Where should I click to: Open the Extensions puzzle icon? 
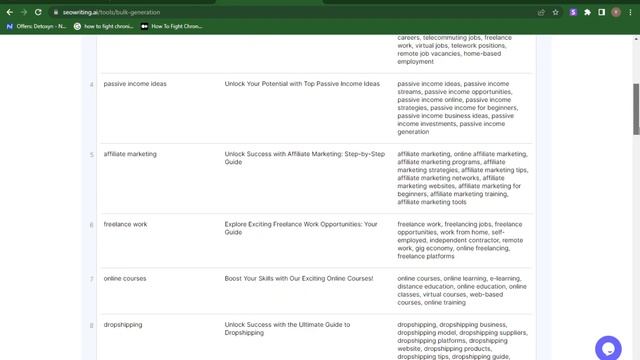point(587,12)
